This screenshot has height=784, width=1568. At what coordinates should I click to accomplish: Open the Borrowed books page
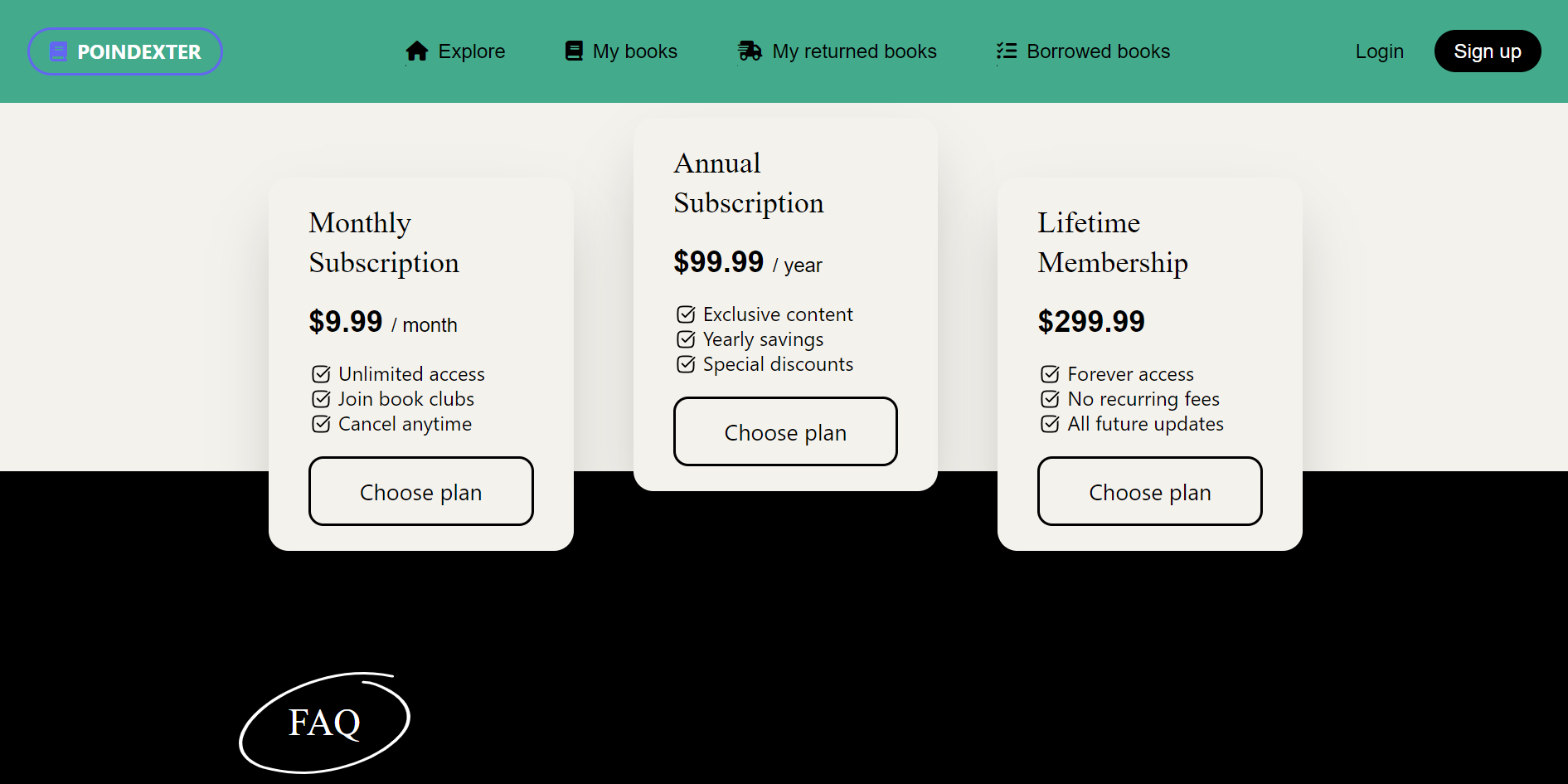coord(1098,51)
